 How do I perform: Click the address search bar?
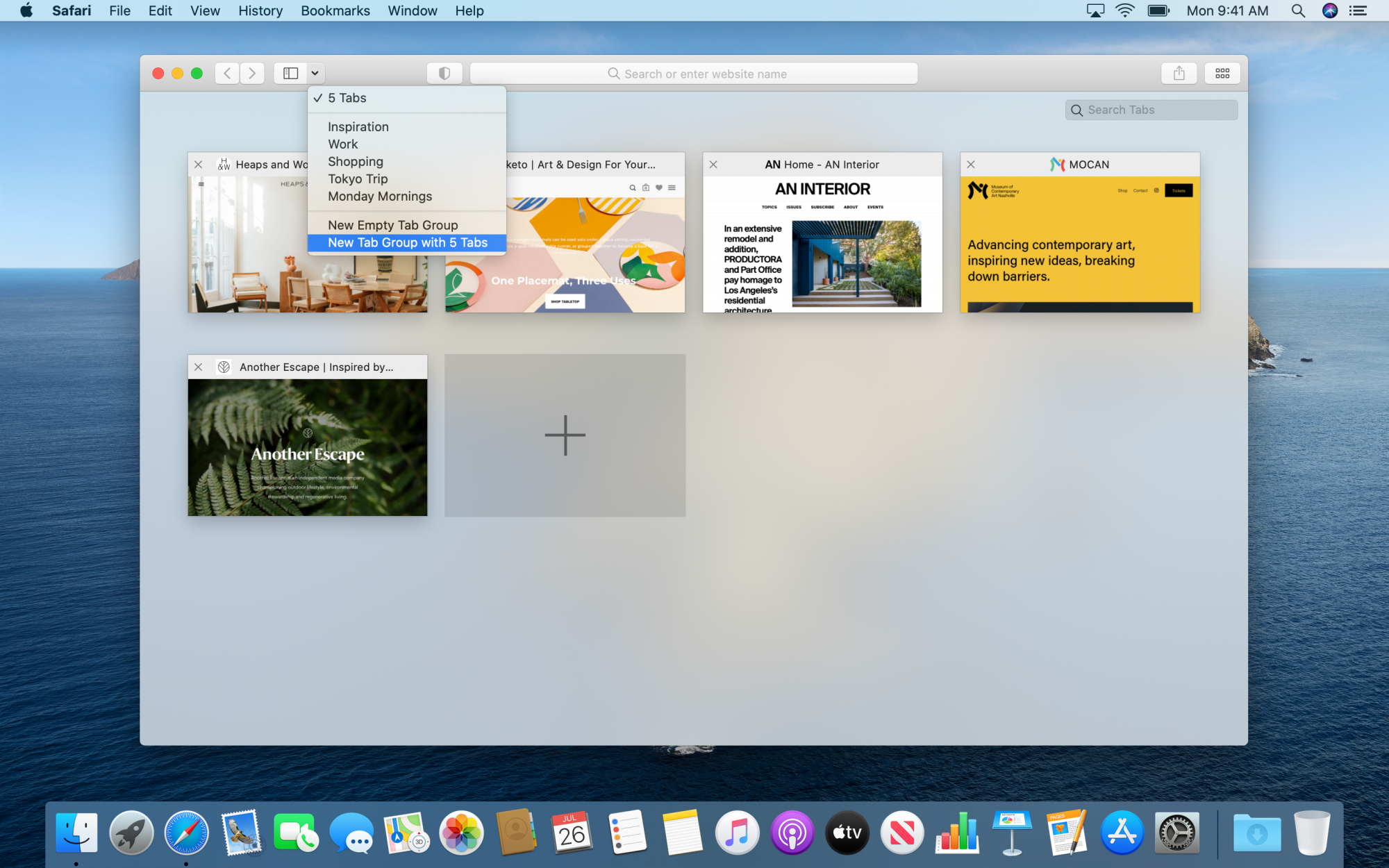(x=694, y=74)
